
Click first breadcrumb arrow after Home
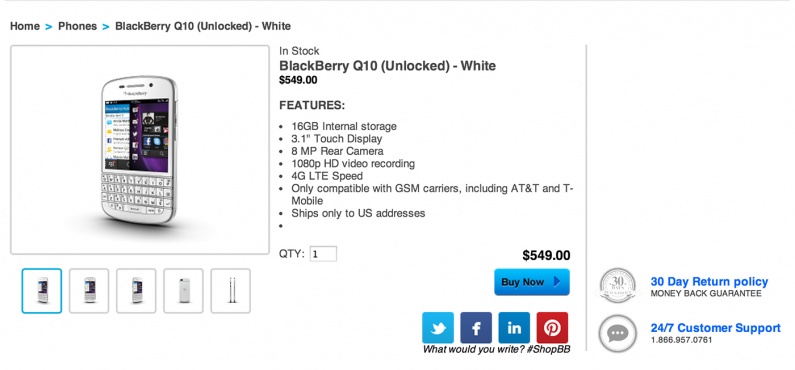[x=49, y=26]
